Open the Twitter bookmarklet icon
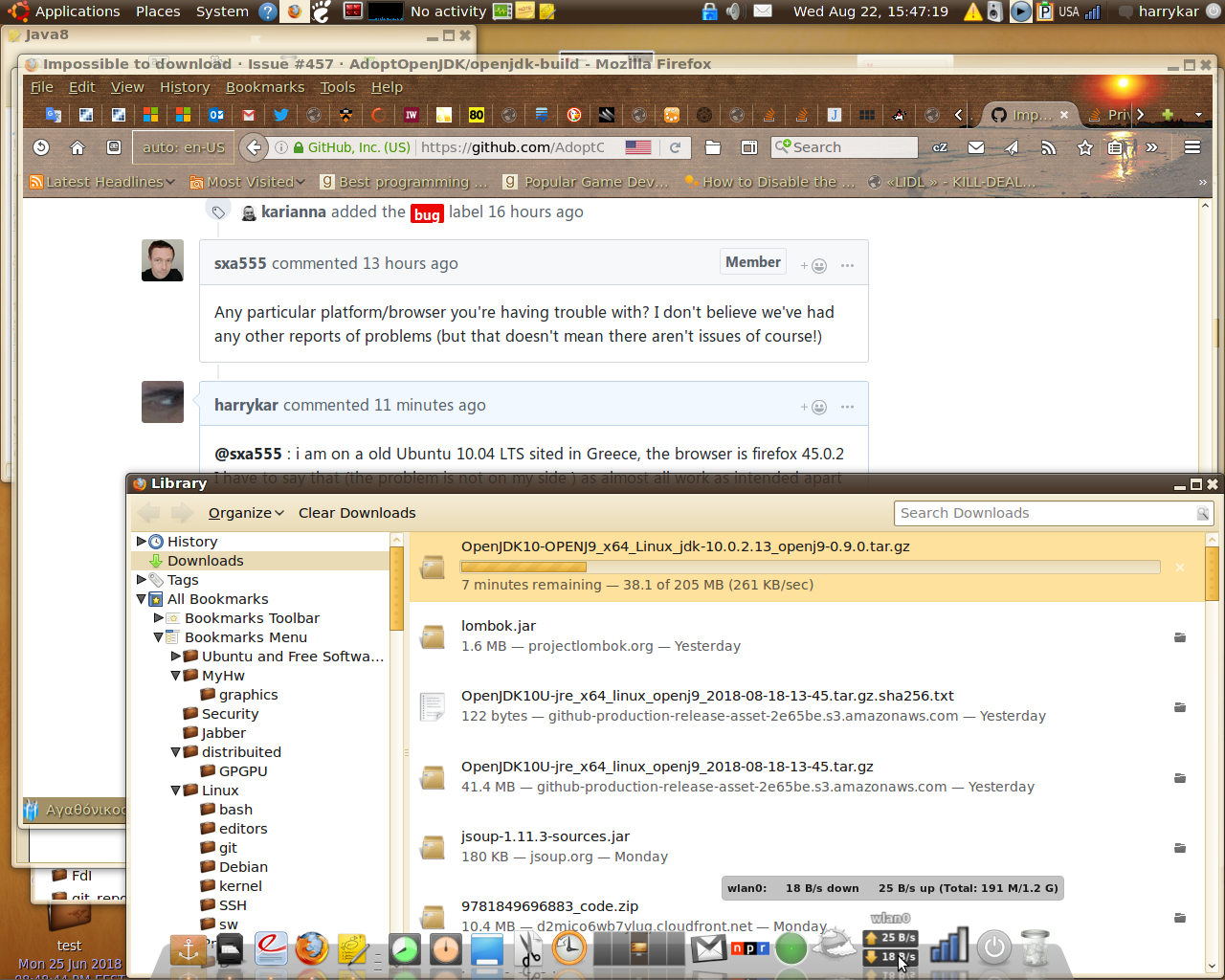The image size is (1225, 980). click(x=281, y=114)
